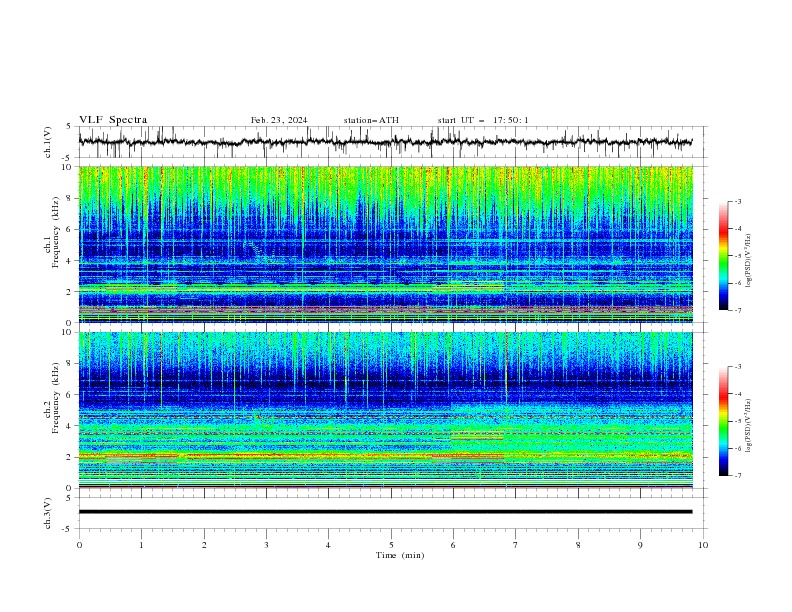Click inside the ch.2 frequency spectrogram panel
Viewport: 792px width, 612px height.
[385, 410]
